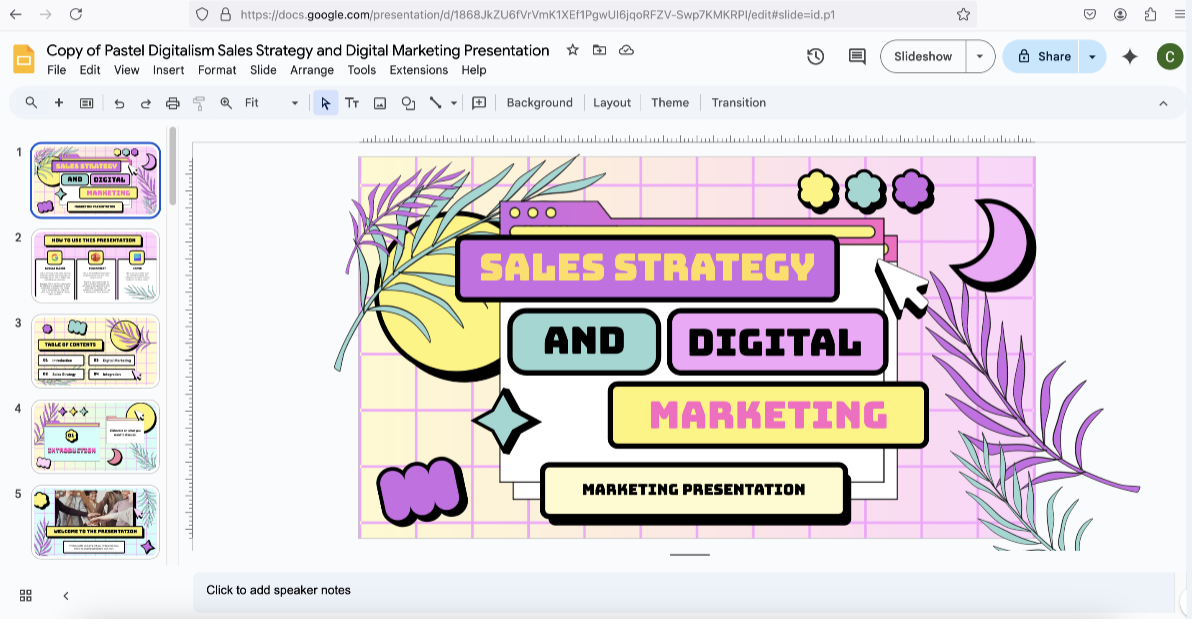Click the zoom magnifier icon

pyautogui.click(x=226, y=103)
